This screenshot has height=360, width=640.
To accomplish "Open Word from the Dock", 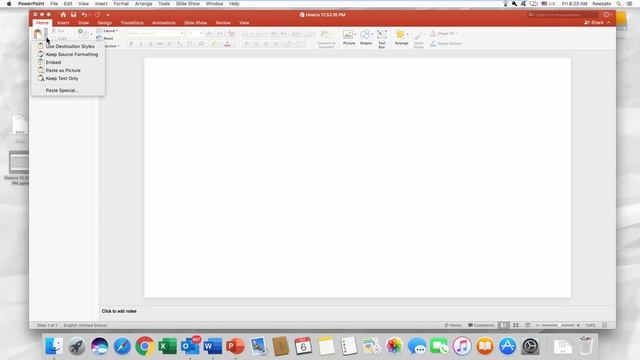I will tap(213, 346).
